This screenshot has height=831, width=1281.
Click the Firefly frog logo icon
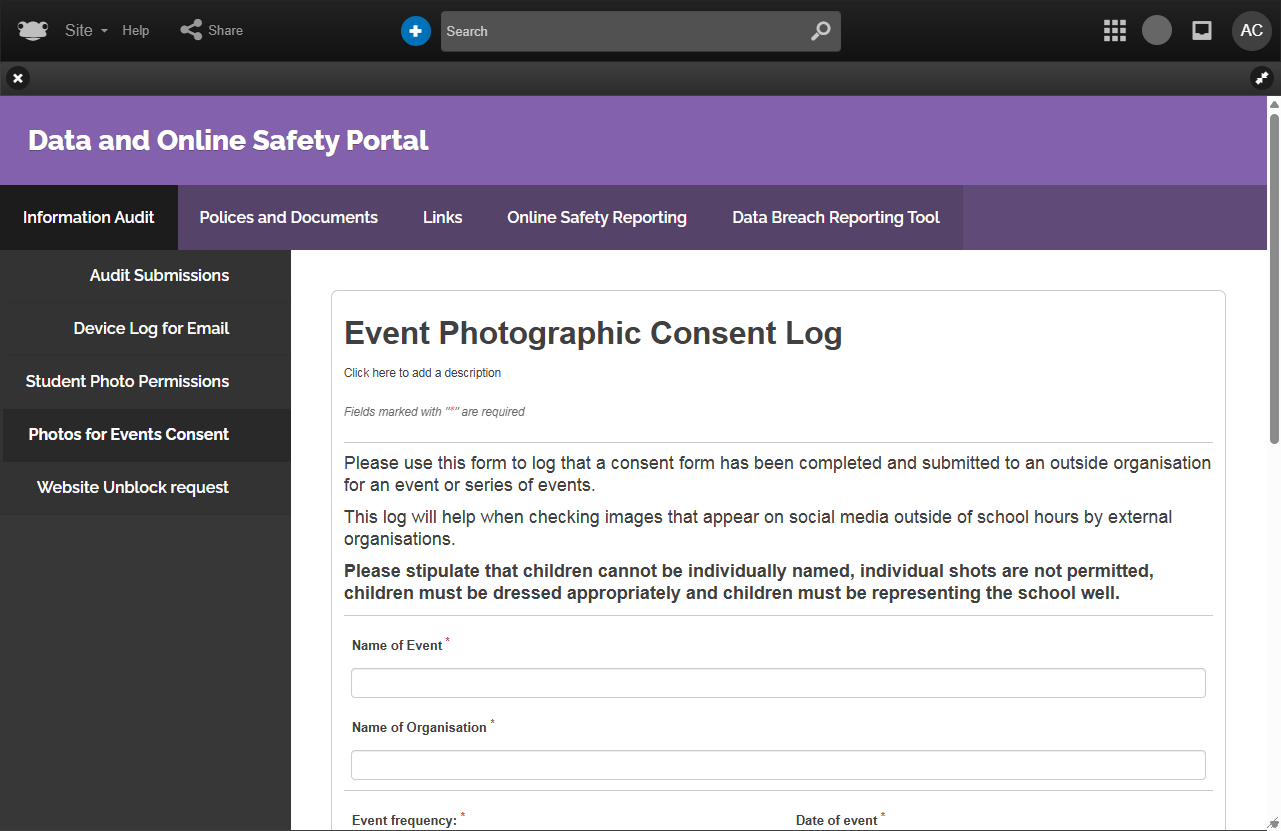[32, 31]
